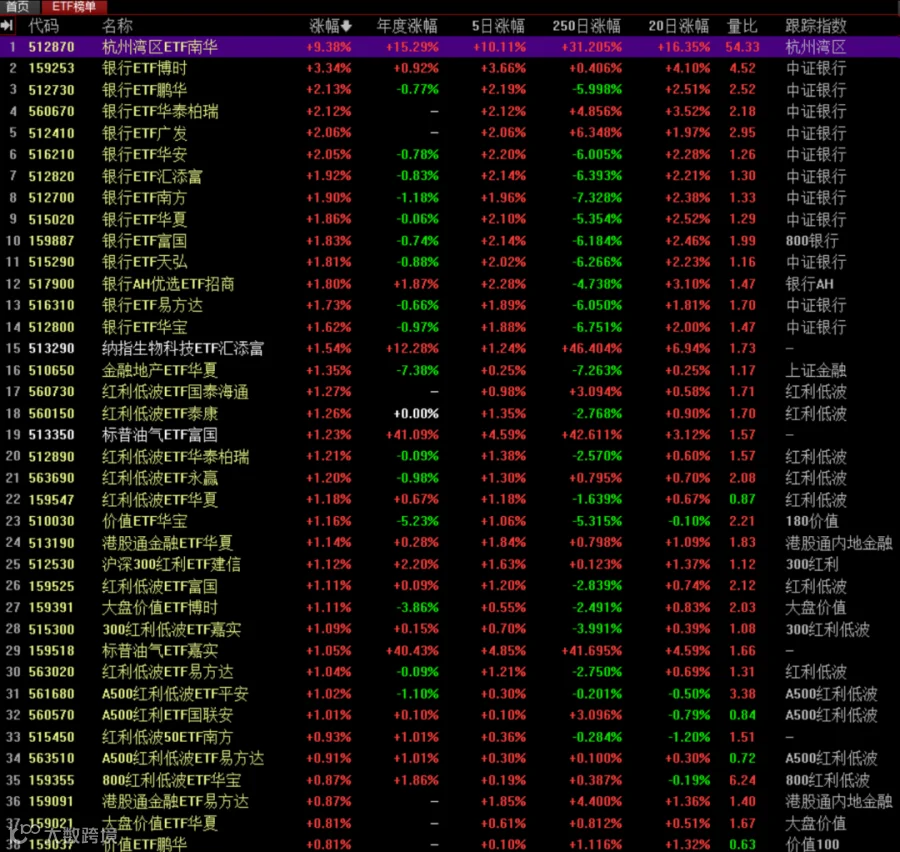This screenshot has width=900, height=852.
Task: Sort by 20日涨幅 column header
Action: (x=678, y=26)
